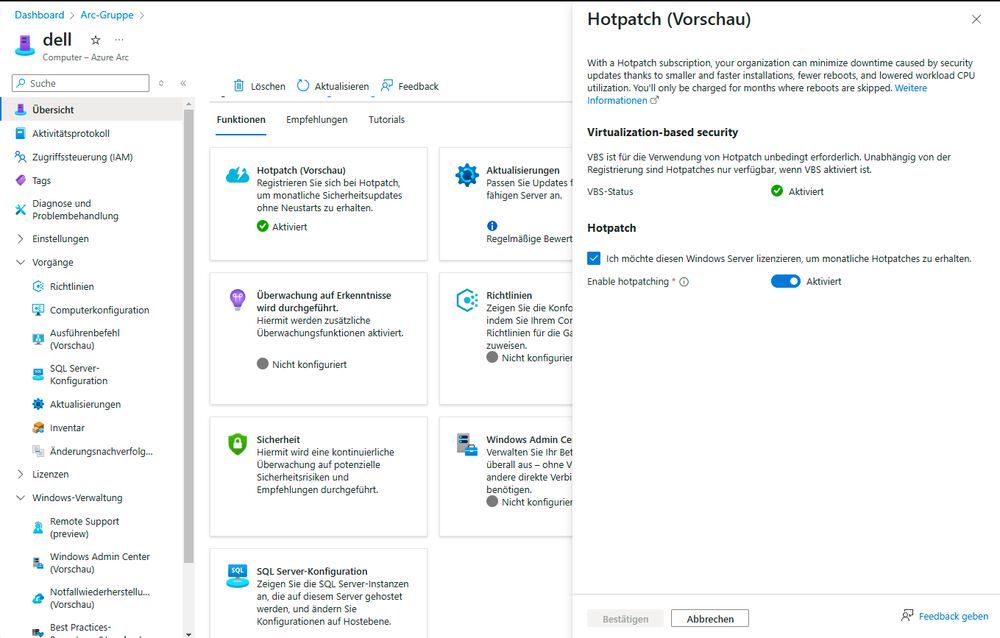Click the Löschen toolbar button
The image size is (1000, 638).
(x=259, y=86)
